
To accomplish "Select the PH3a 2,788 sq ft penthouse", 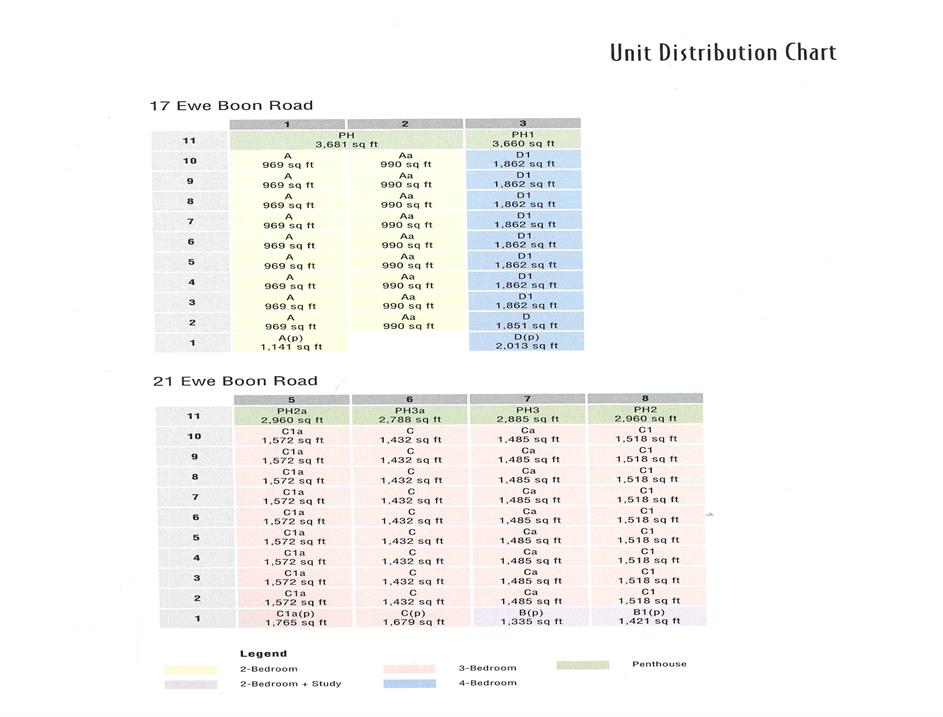I will 410,415.
